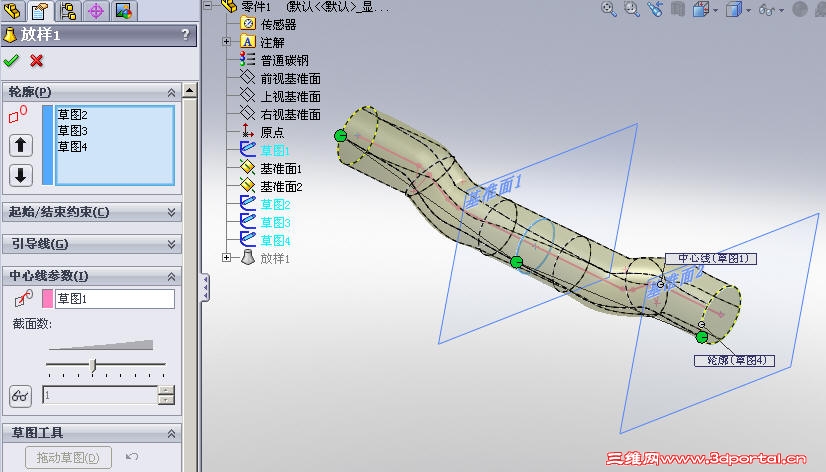The height and width of the screenshot is (472, 826).
Task: Click the Zoom to Fit icon
Action: tap(609, 9)
